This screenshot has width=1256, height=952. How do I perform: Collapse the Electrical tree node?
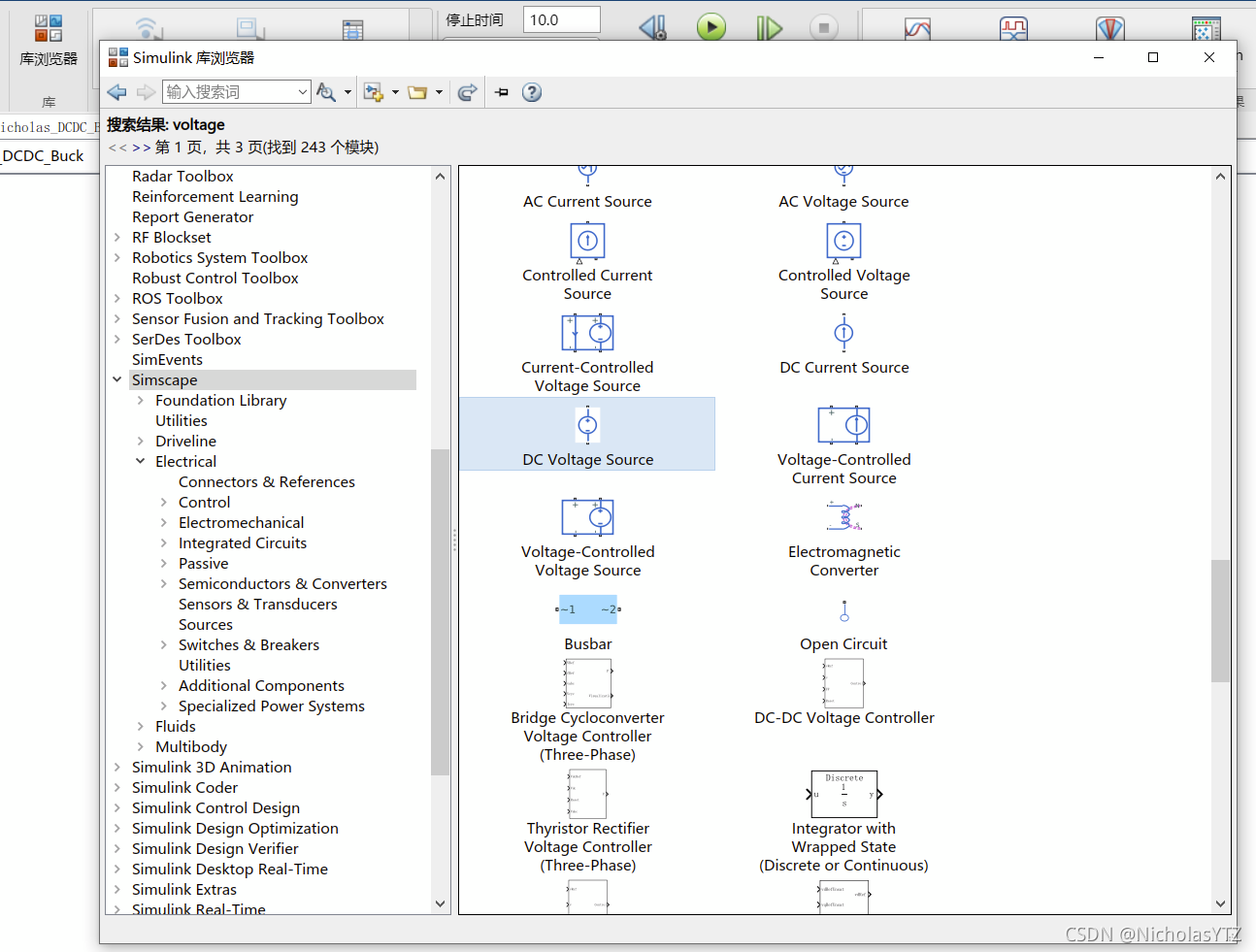(x=141, y=461)
